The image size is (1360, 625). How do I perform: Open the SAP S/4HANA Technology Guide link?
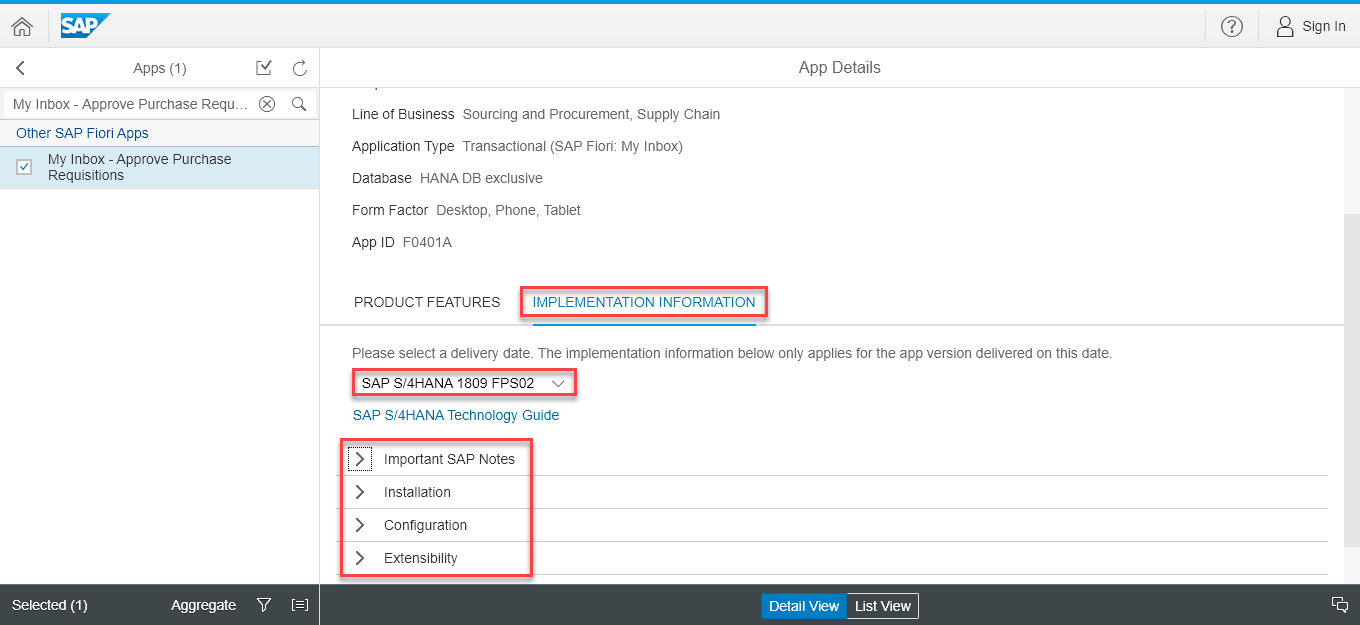coord(456,415)
